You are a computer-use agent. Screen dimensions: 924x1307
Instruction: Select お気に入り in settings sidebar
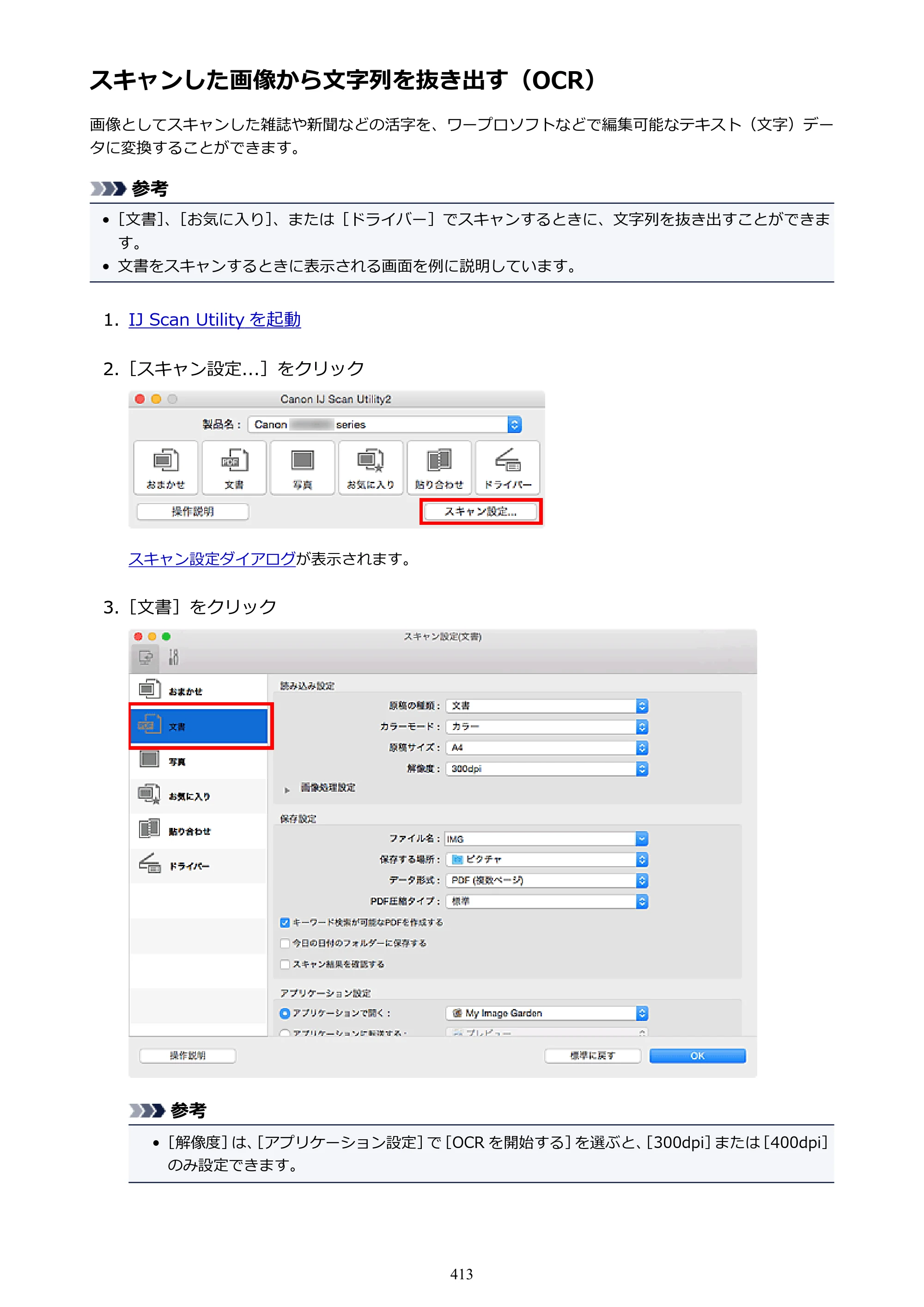[198, 796]
